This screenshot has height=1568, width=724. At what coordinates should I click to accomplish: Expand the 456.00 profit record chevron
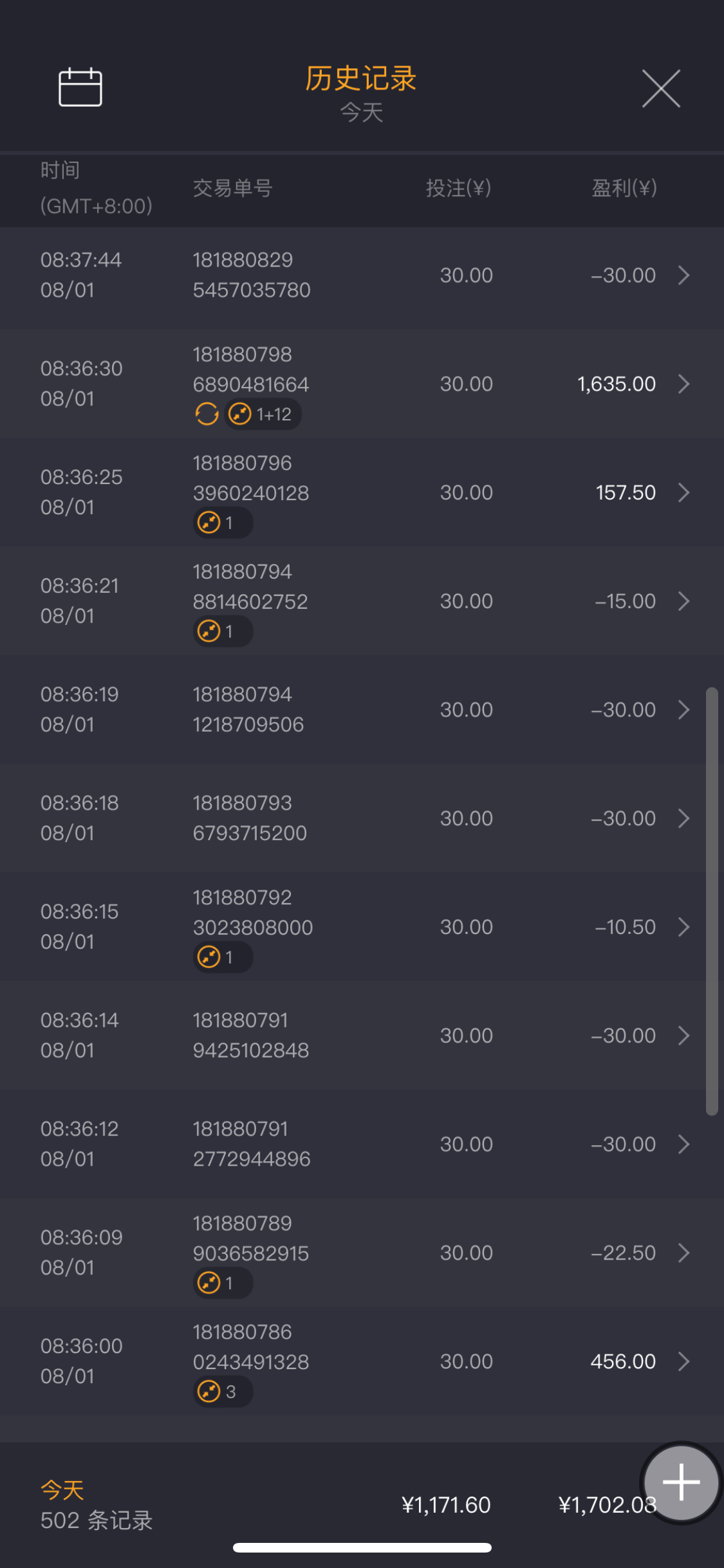tap(684, 1361)
